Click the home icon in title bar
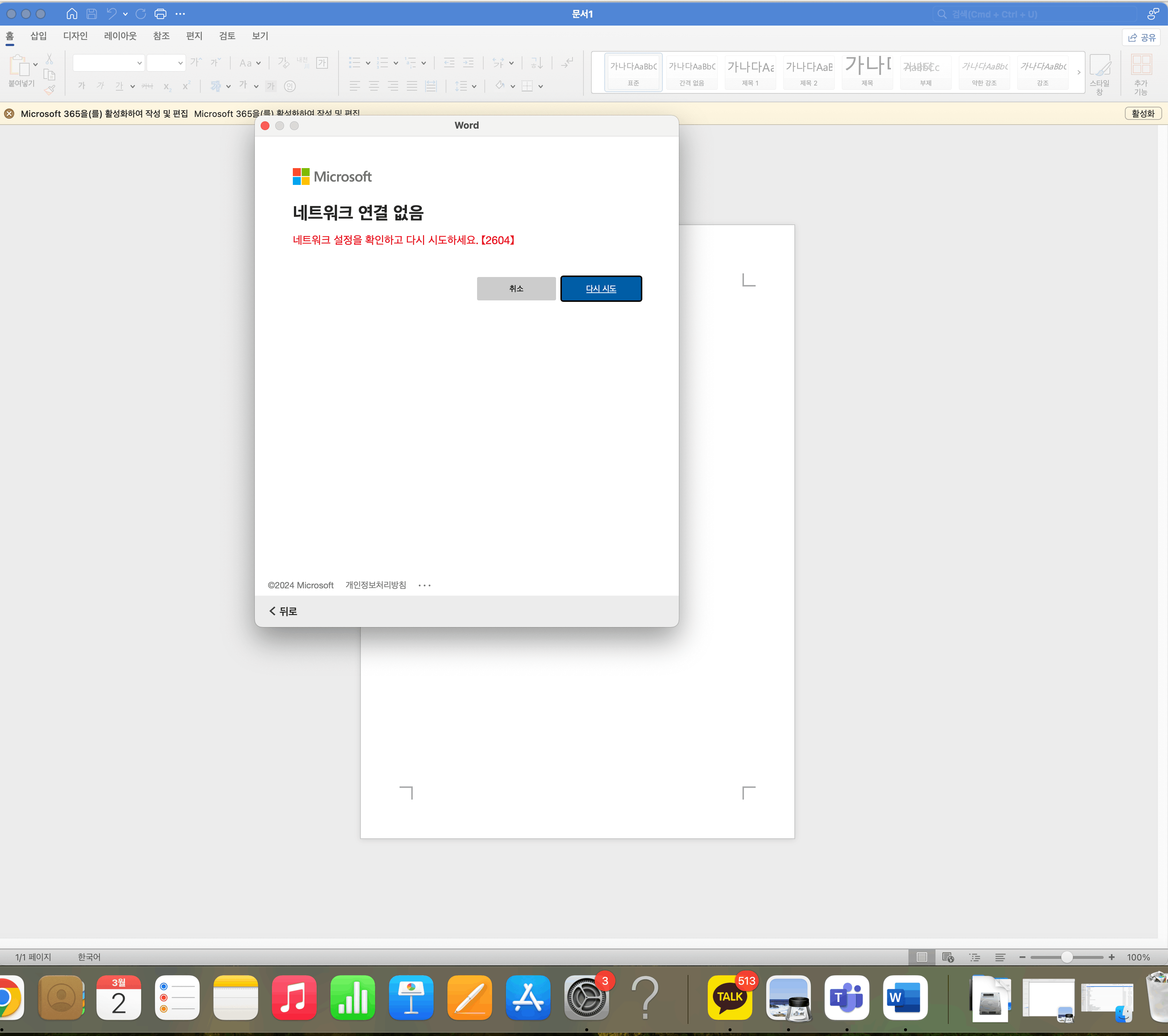The width and height of the screenshot is (1168, 1036). (72, 14)
